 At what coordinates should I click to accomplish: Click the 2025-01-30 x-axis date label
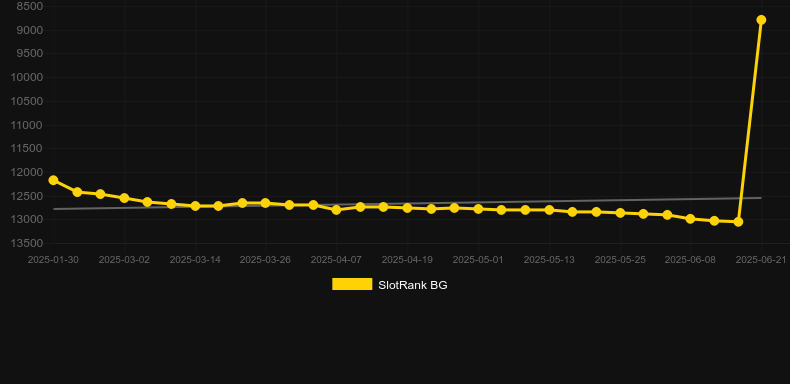pyautogui.click(x=53, y=260)
